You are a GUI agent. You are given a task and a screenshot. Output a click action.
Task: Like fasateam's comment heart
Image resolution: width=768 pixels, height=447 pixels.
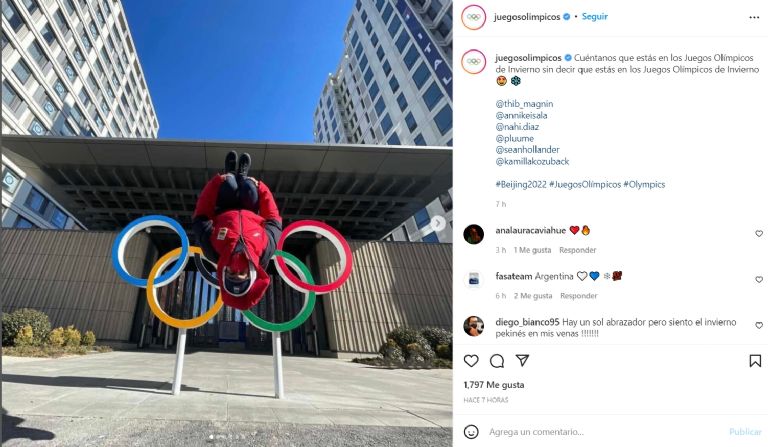pos(759,280)
